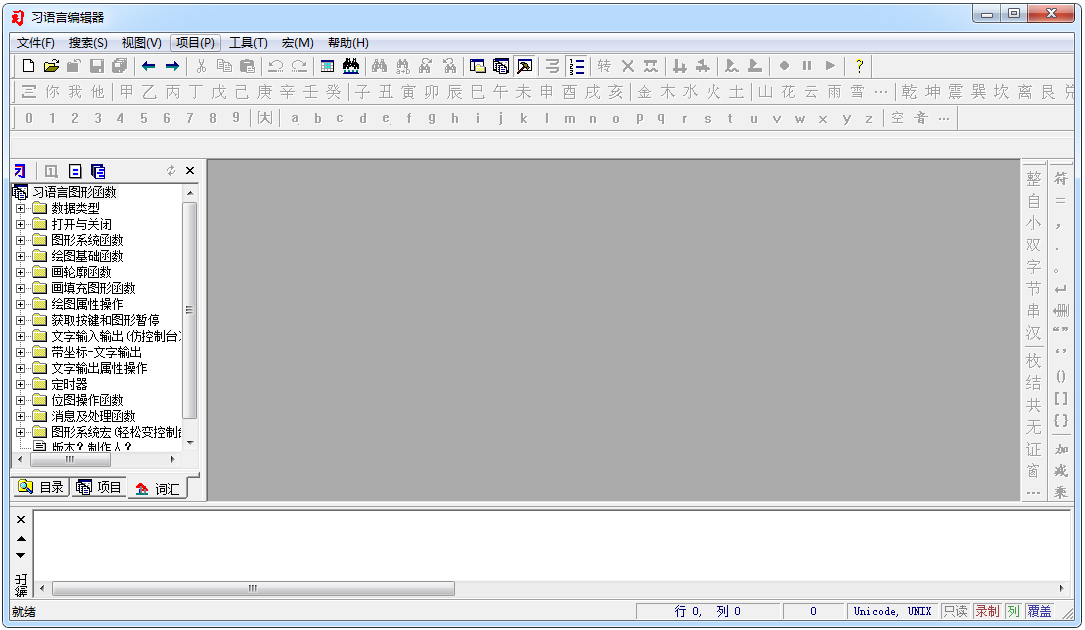Screen dimensions: 1085x630
Task: Click the New file icon in the toolbar
Action: 28,66
